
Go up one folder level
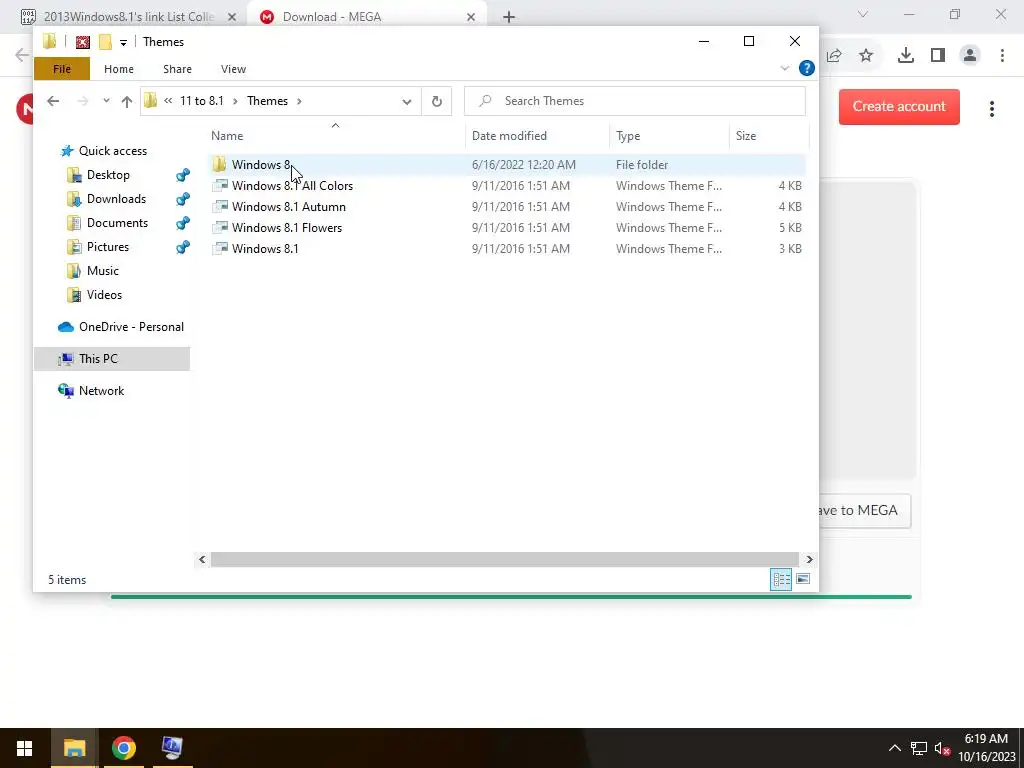[x=127, y=101]
